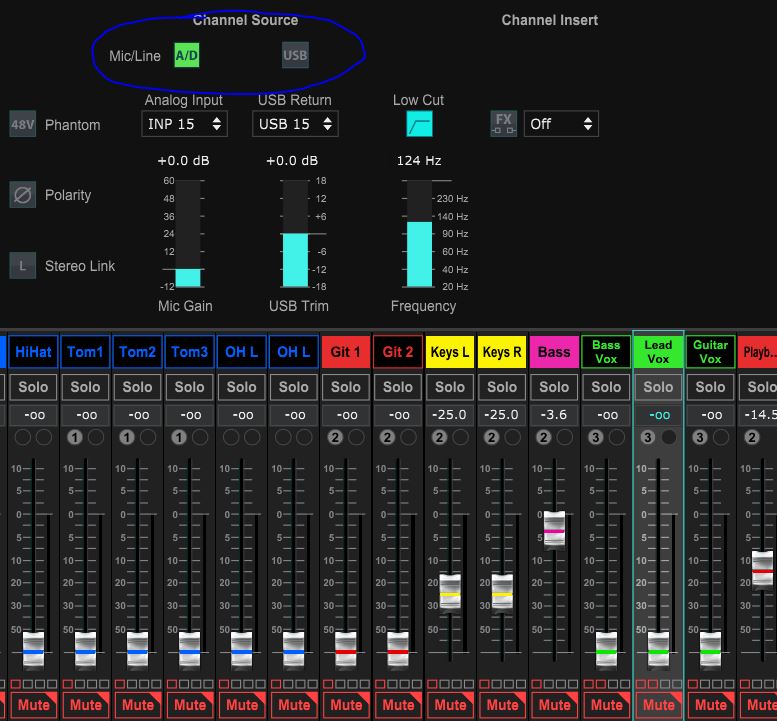This screenshot has height=721, width=777.
Task: Select the Guitar Vox channel label
Action: (710, 352)
